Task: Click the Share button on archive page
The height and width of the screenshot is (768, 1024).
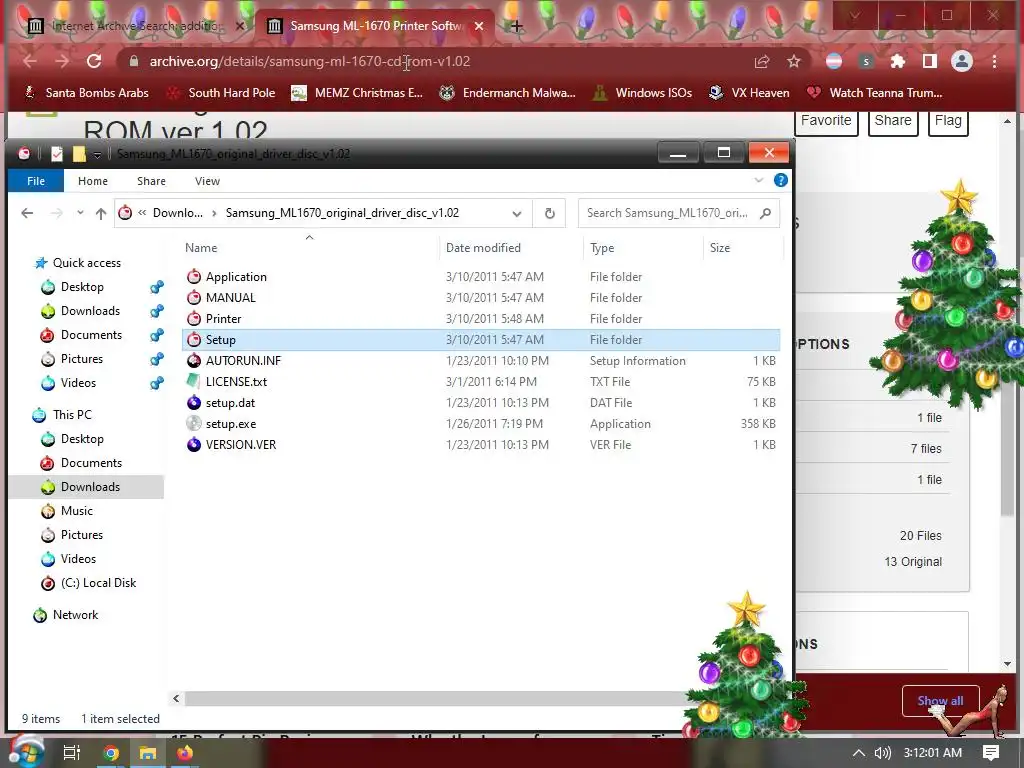Action: tap(893, 121)
